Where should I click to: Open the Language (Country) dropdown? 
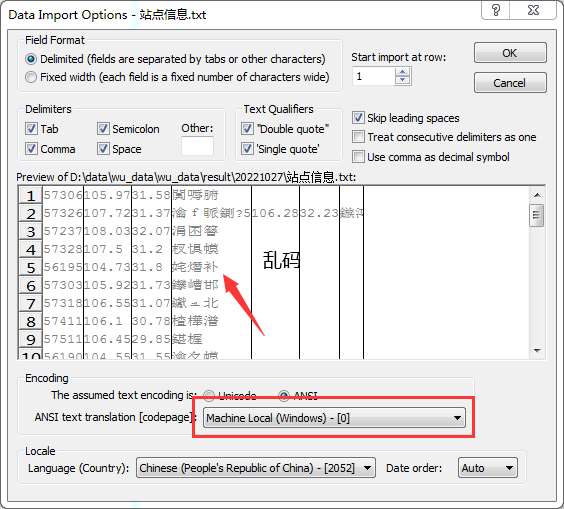pyautogui.click(x=256, y=468)
